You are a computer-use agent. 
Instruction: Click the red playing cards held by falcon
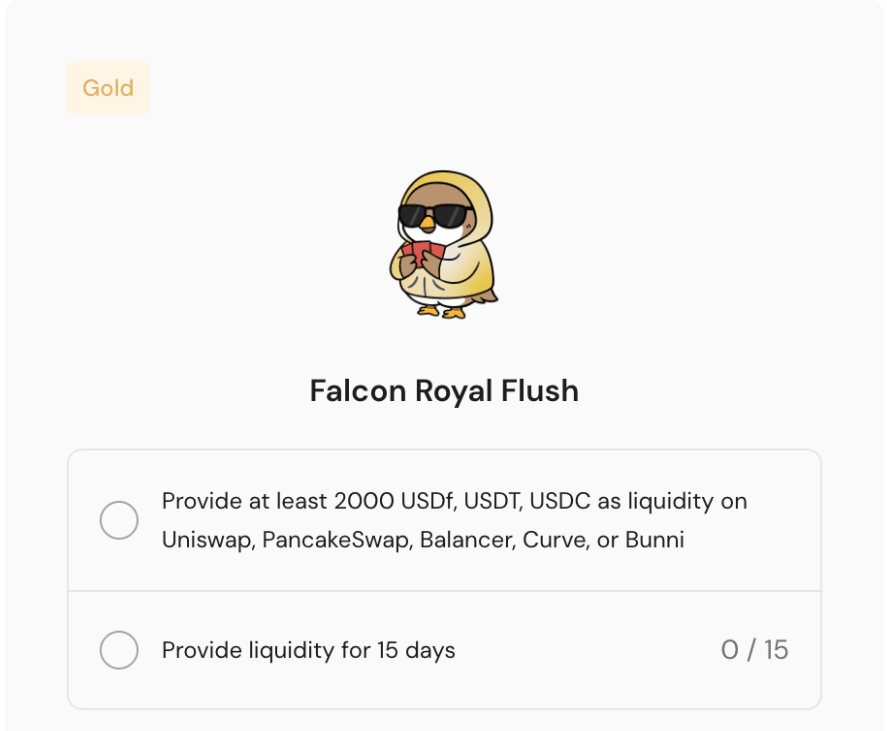click(x=421, y=253)
